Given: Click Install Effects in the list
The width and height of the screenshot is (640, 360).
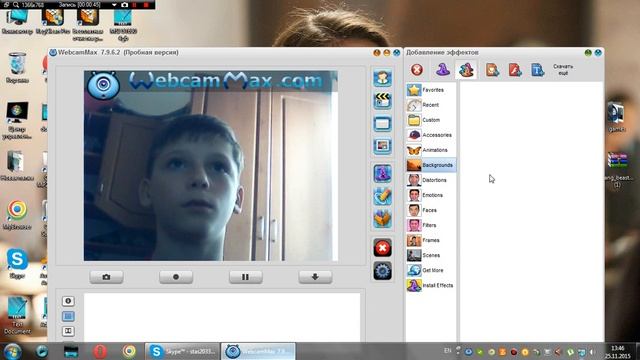Looking at the screenshot, I should coord(431,285).
